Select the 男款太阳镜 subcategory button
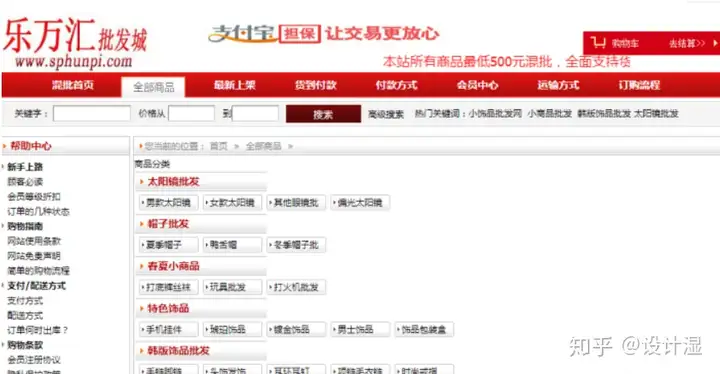Image resolution: width=720 pixels, height=374 pixels. [x=169, y=203]
